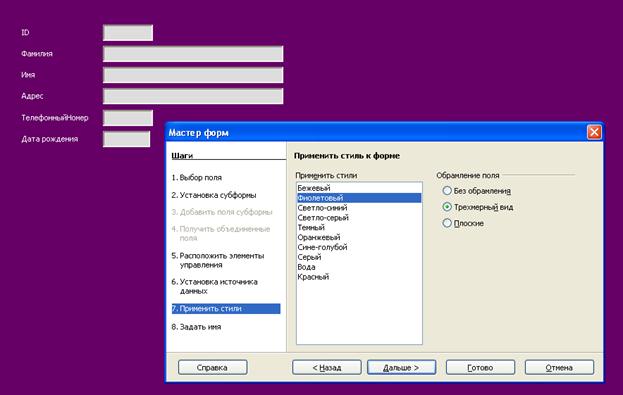The width and height of the screenshot is (623, 395).
Task: Click the 'Дата рождения' label
Action: click(x=50, y=139)
